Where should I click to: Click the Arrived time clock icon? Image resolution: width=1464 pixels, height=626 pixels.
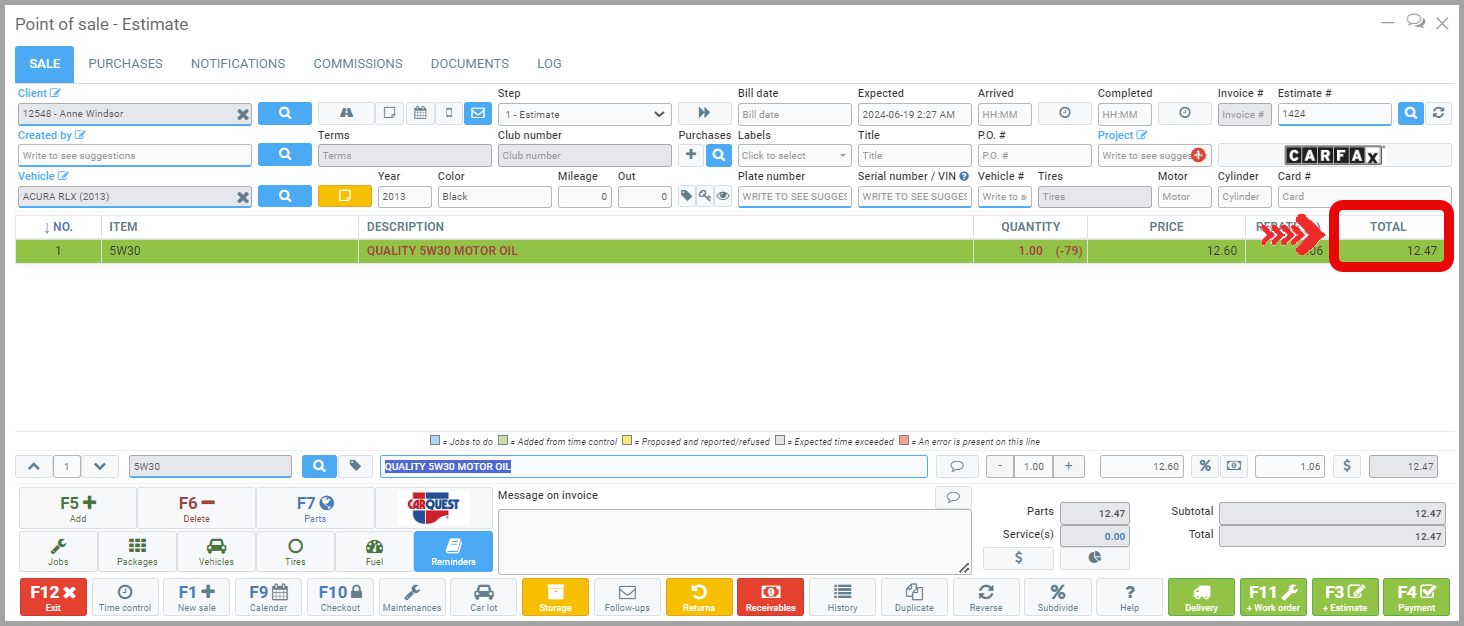pos(1064,114)
